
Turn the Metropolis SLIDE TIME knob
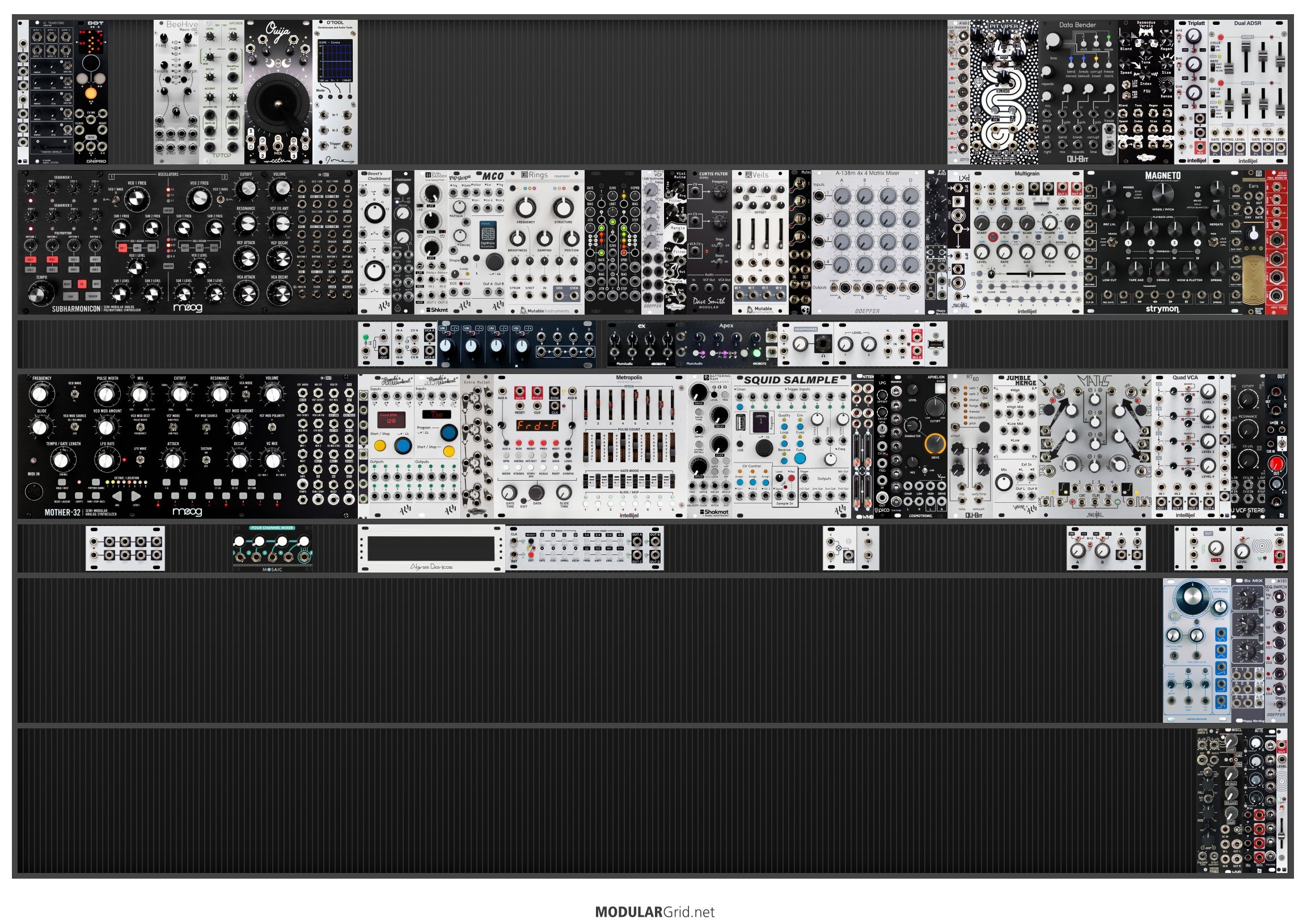(564, 493)
